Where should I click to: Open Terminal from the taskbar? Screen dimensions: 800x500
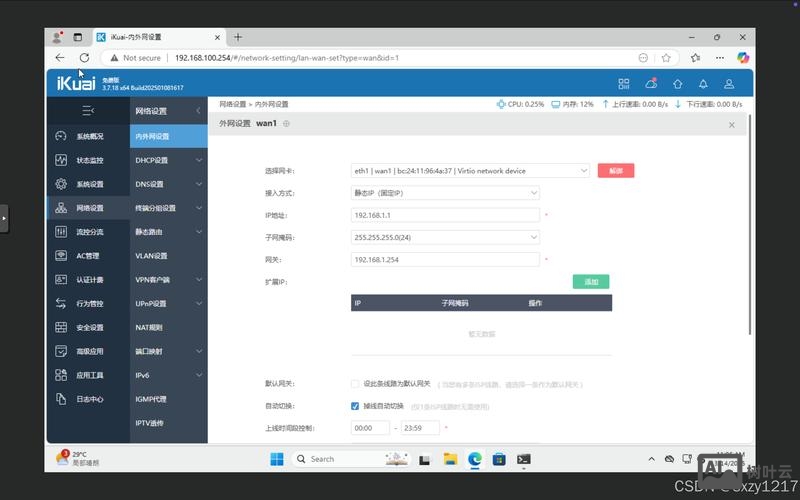click(x=523, y=459)
